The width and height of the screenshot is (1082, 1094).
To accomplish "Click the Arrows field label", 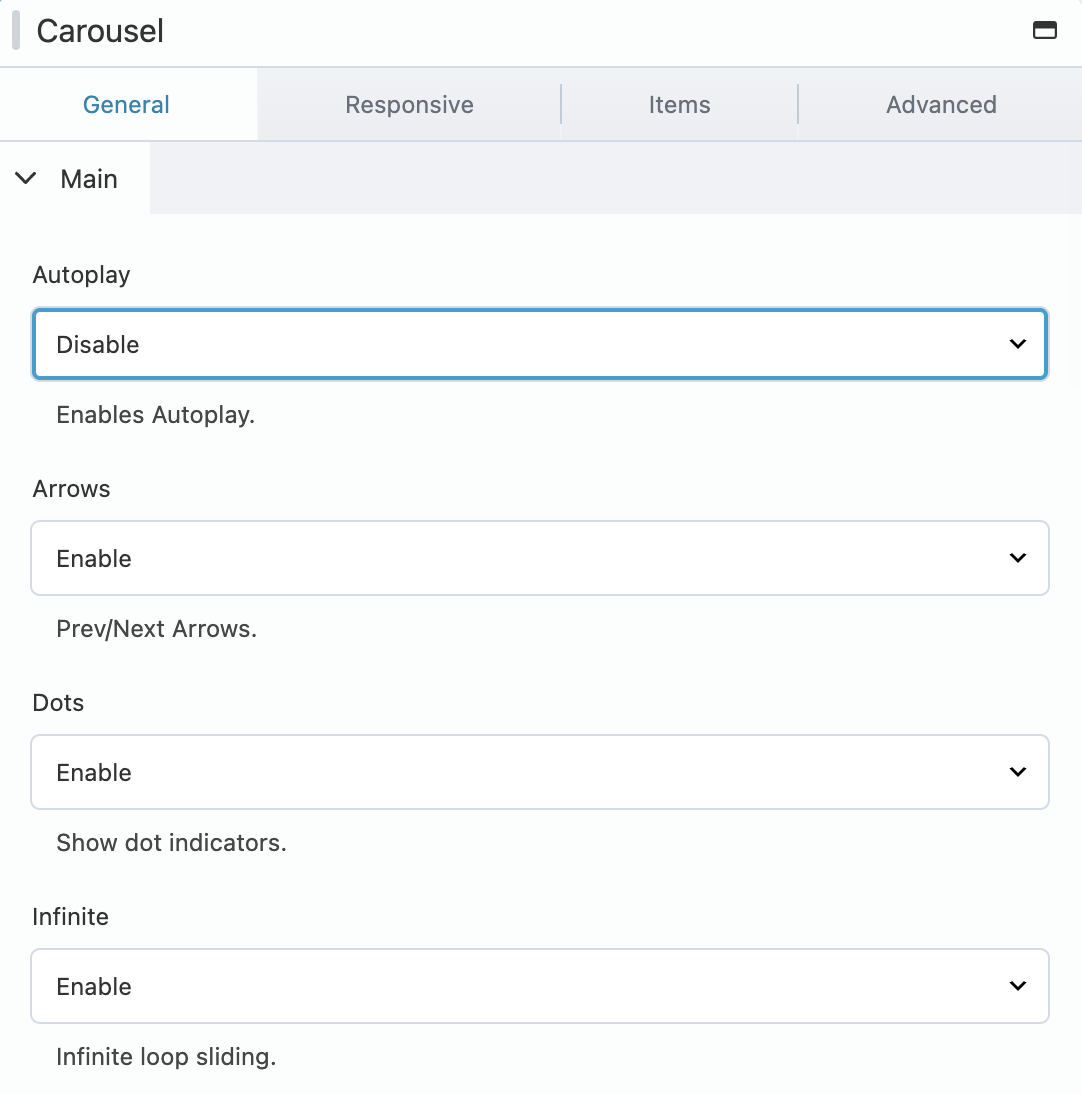I will click(71, 489).
